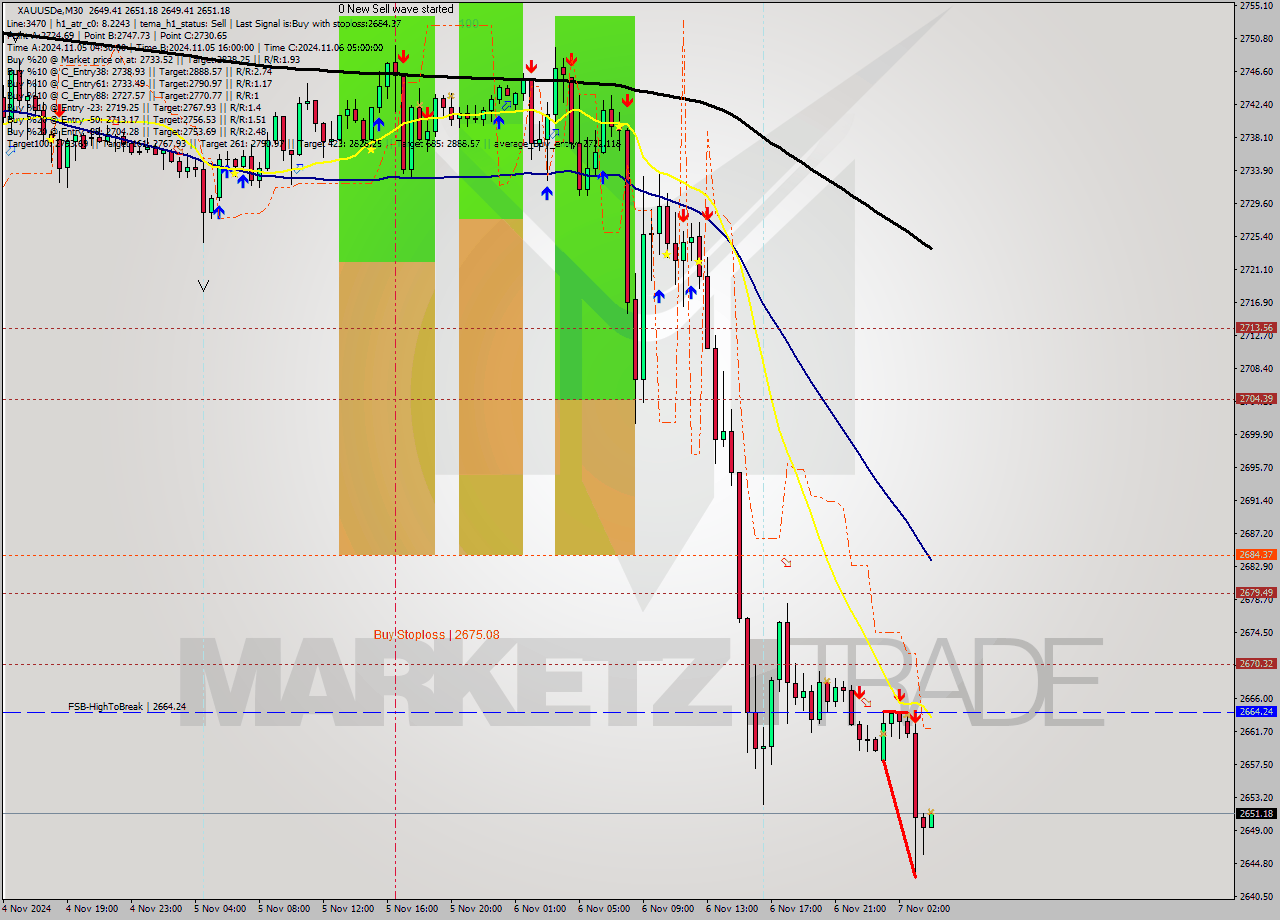
Task: Select the '0 New Sell wave started' label
Action: pyautogui.click(x=396, y=9)
